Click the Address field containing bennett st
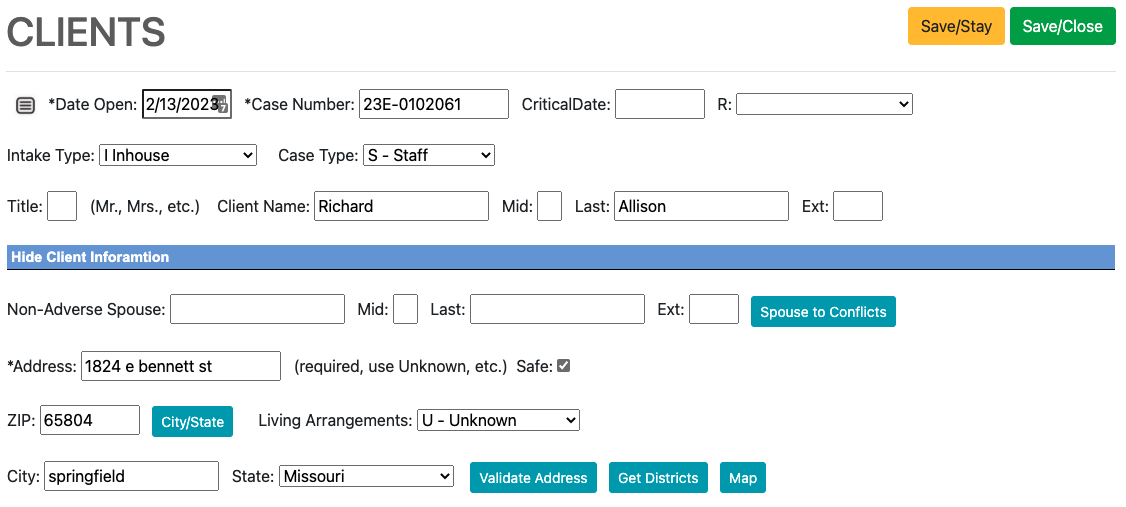 180,366
